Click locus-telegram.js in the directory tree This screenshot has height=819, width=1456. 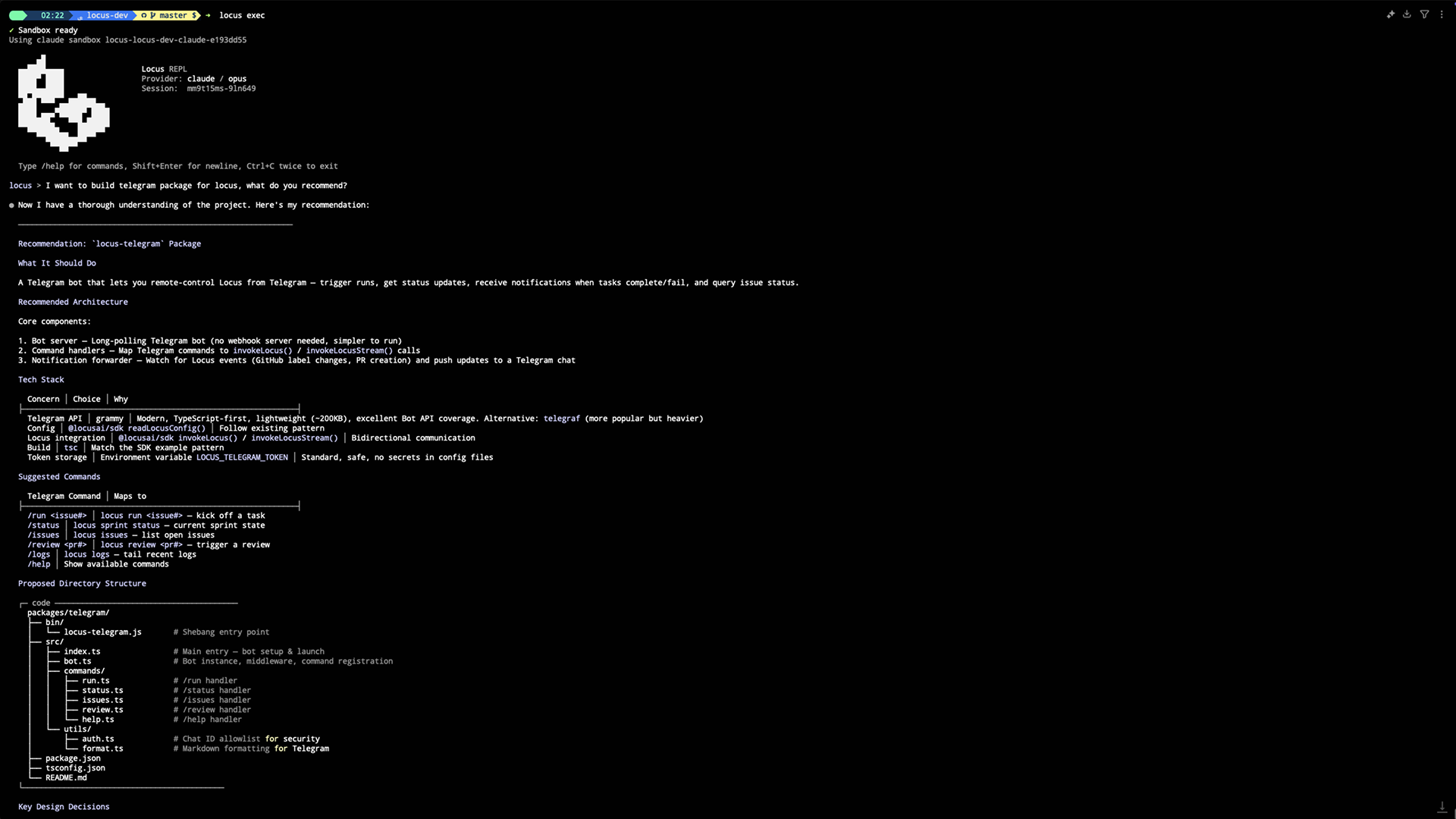point(102,632)
